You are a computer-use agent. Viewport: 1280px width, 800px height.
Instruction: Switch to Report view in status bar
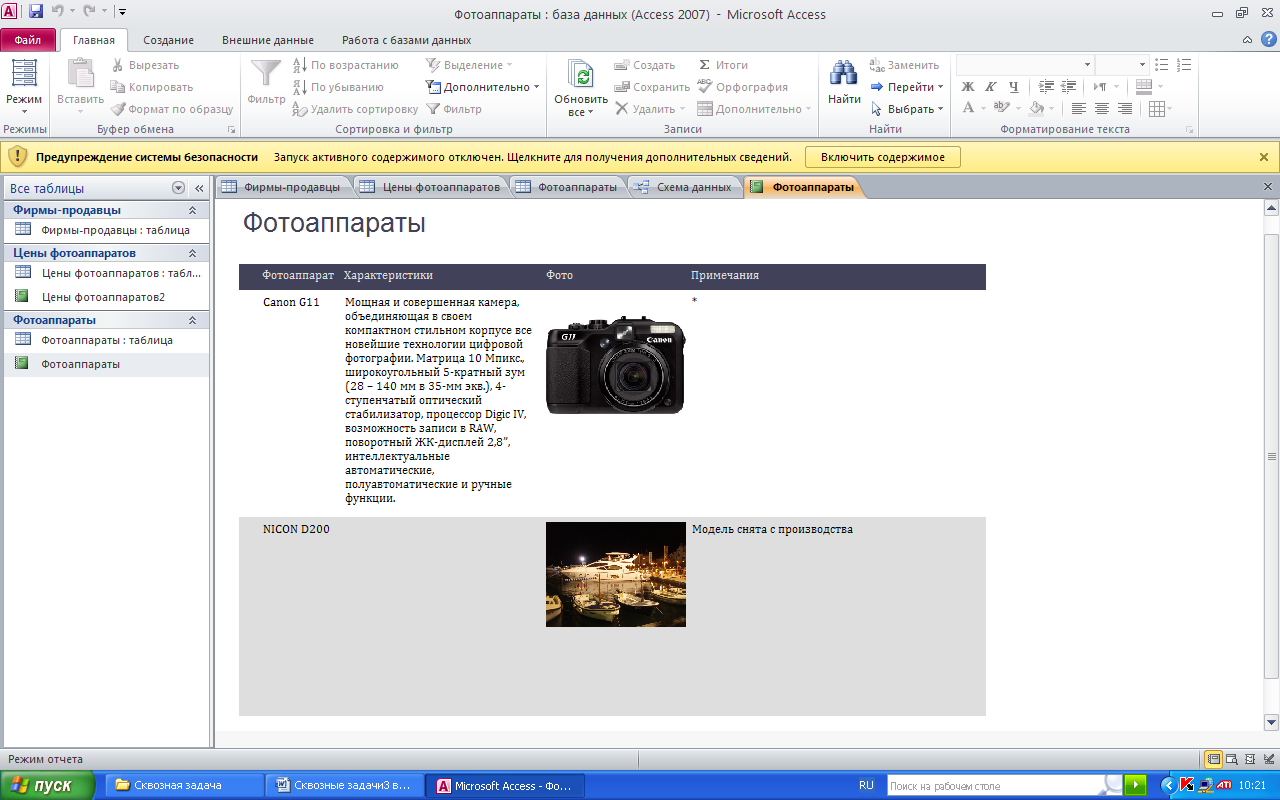(x=1213, y=759)
